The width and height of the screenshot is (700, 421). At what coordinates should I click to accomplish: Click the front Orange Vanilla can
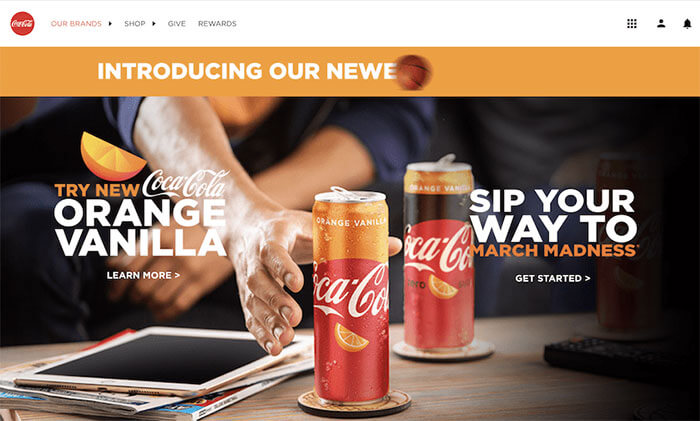[351, 296]
